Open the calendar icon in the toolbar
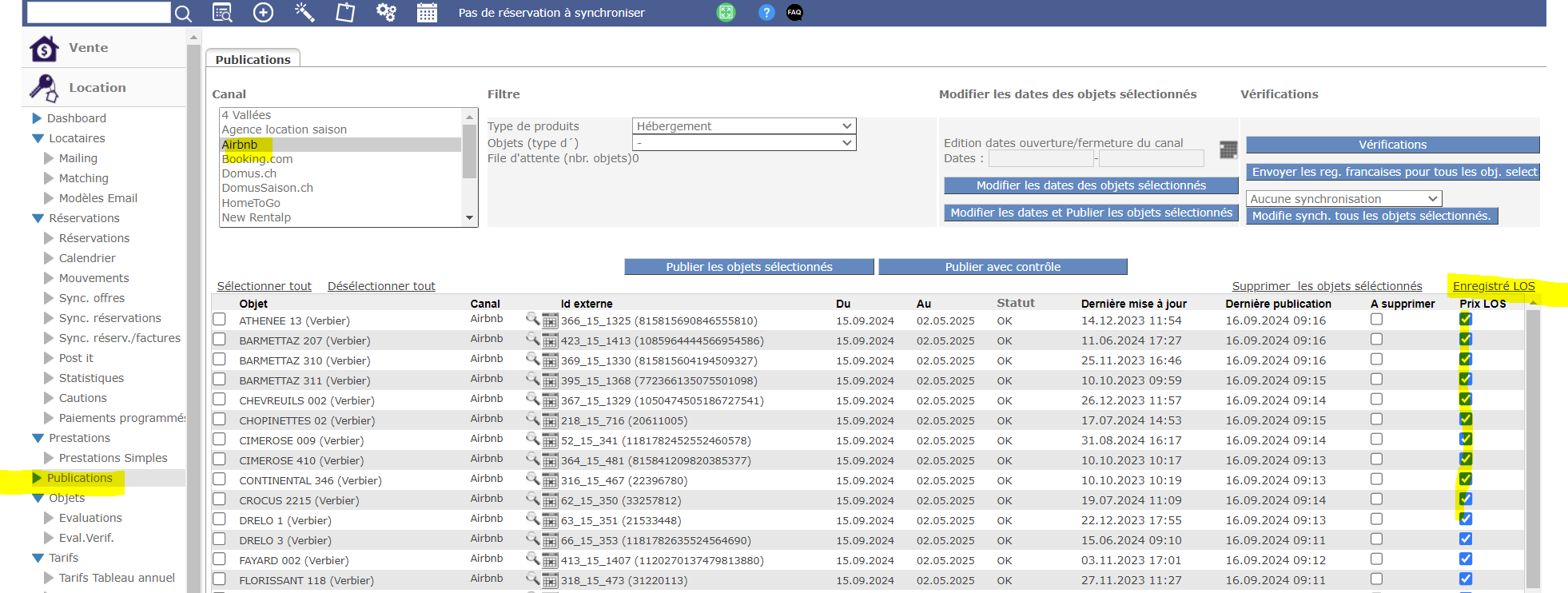 point(427,13)
